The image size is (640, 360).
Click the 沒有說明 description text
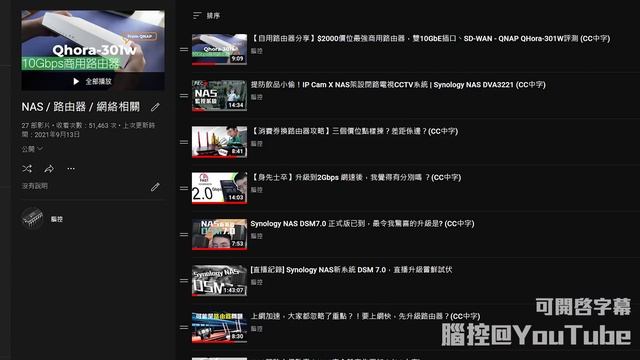[35, 186]
